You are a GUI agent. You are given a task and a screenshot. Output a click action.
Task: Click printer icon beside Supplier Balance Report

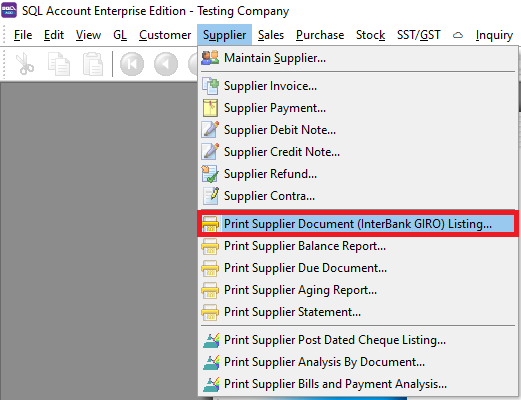click(210, 246)
